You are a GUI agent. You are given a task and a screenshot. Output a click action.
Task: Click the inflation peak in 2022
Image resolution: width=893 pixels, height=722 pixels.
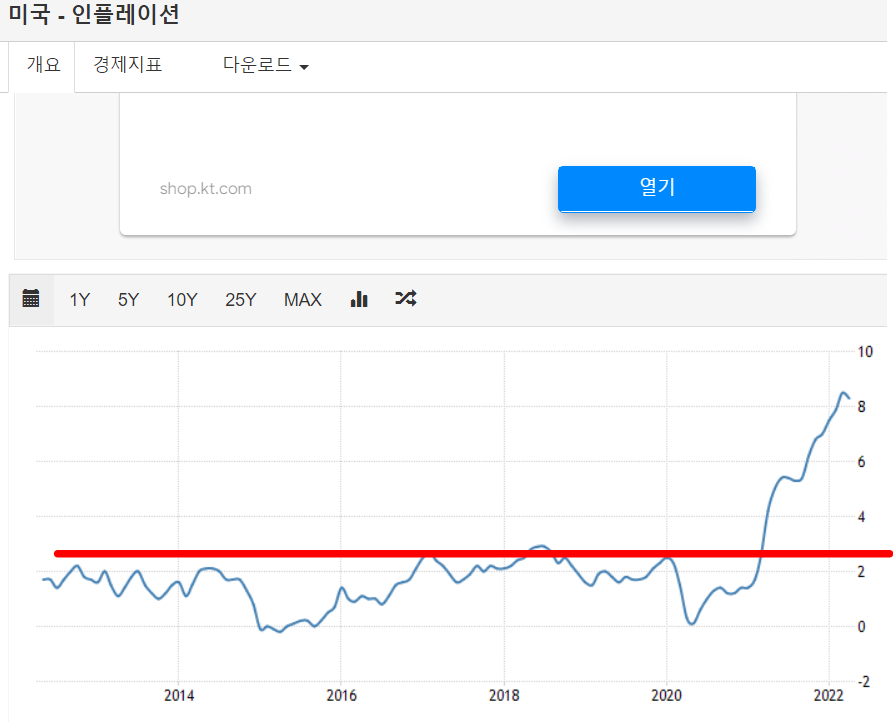coord(843,393)
